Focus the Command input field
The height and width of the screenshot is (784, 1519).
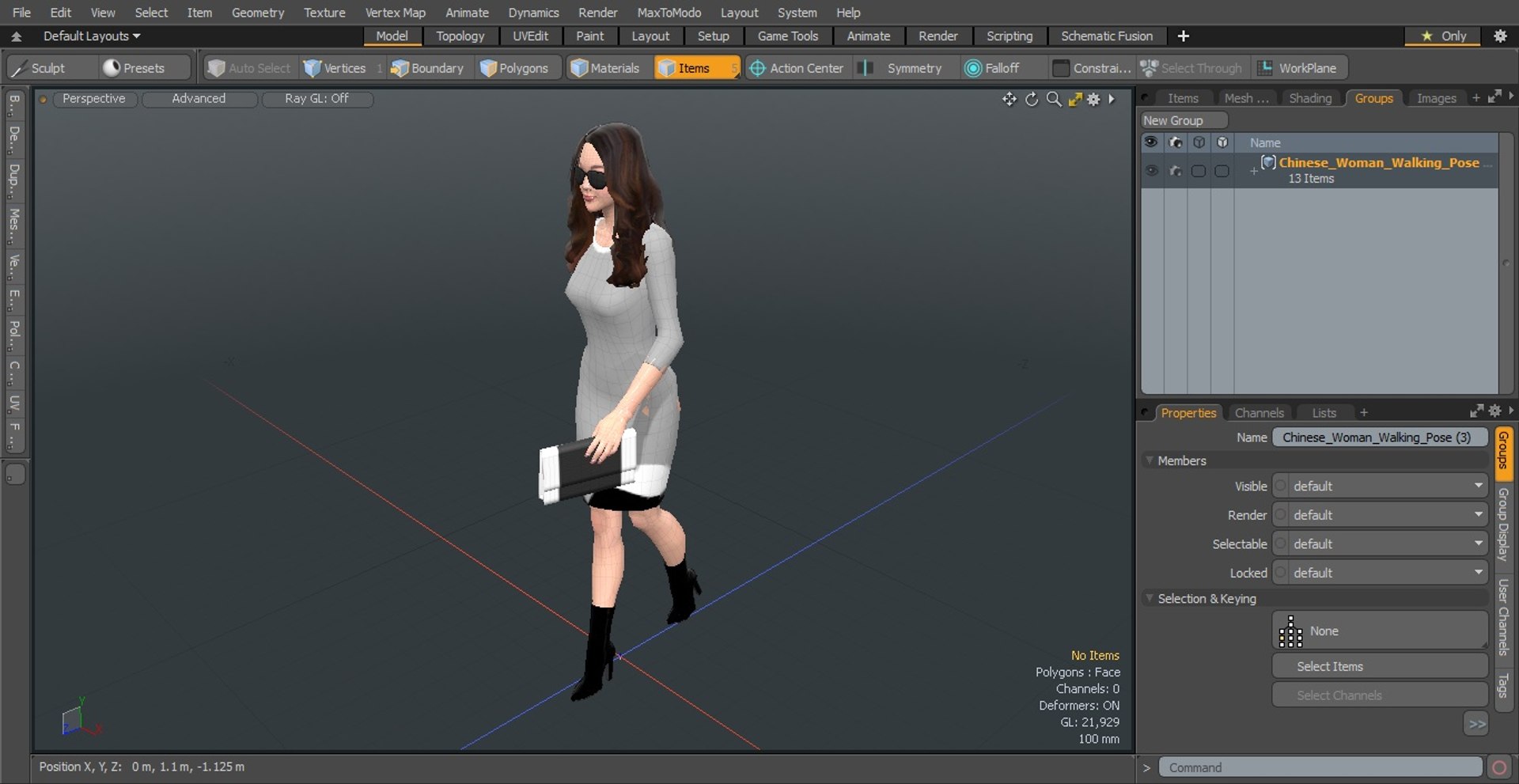pos(1320,767)
